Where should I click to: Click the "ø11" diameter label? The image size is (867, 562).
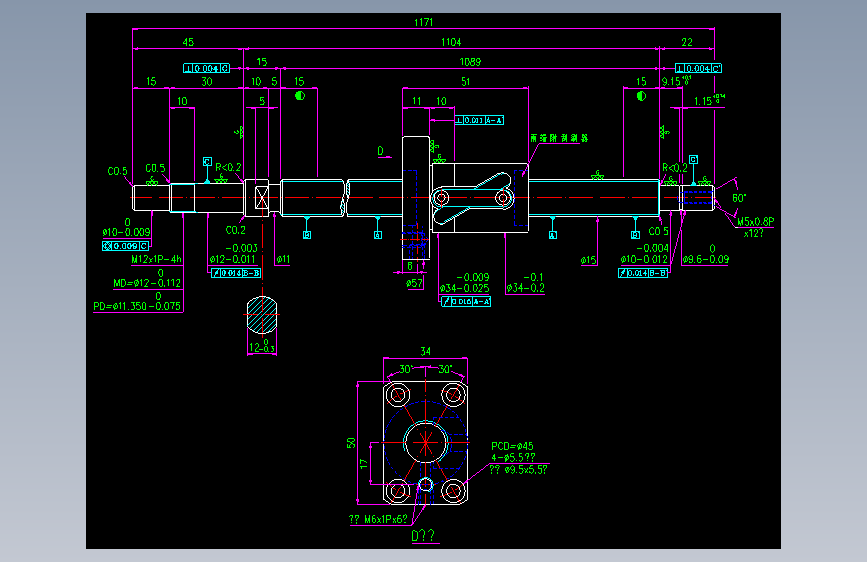(x=283, y=259)
